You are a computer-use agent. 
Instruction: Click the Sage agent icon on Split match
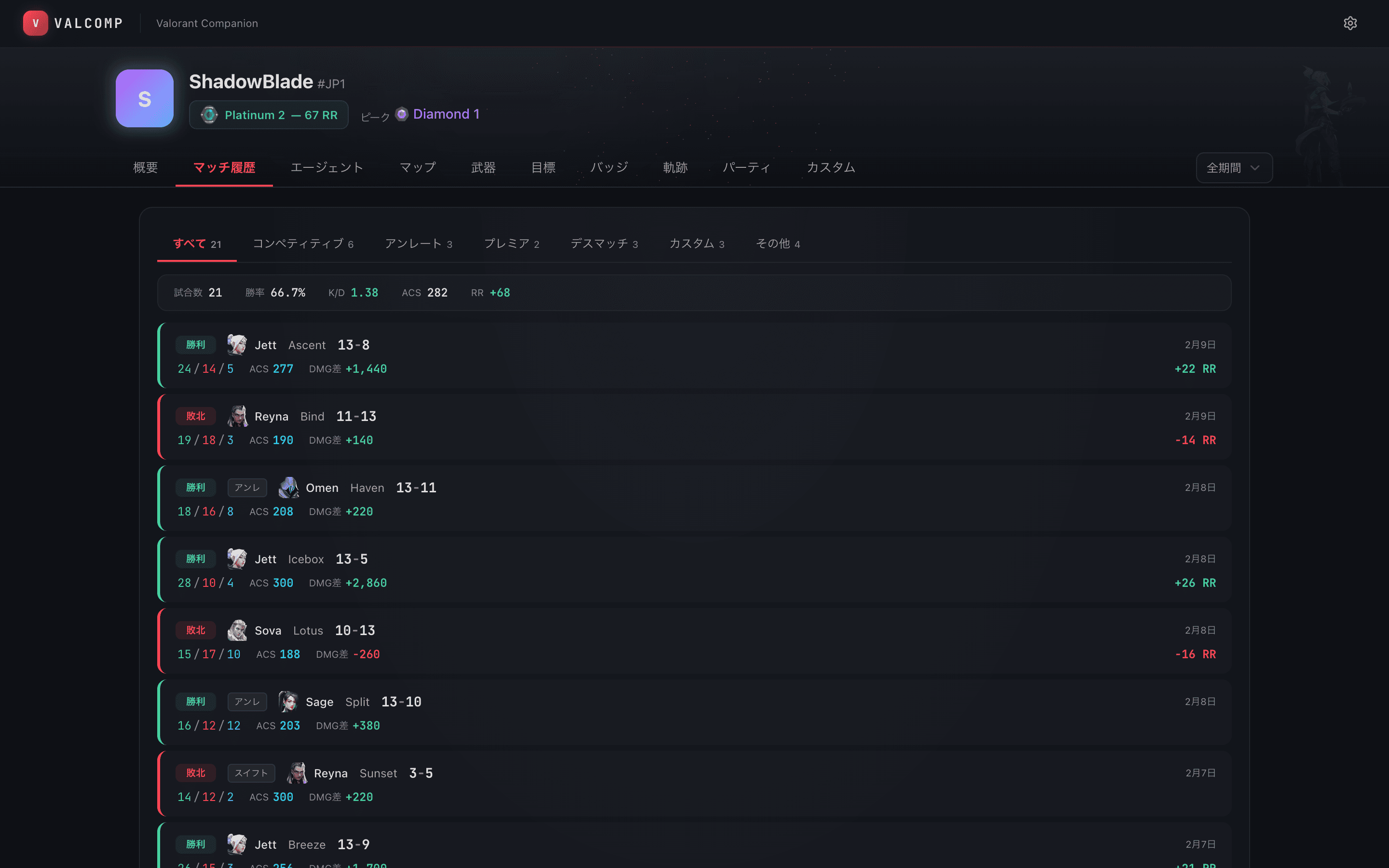(288, 702)
